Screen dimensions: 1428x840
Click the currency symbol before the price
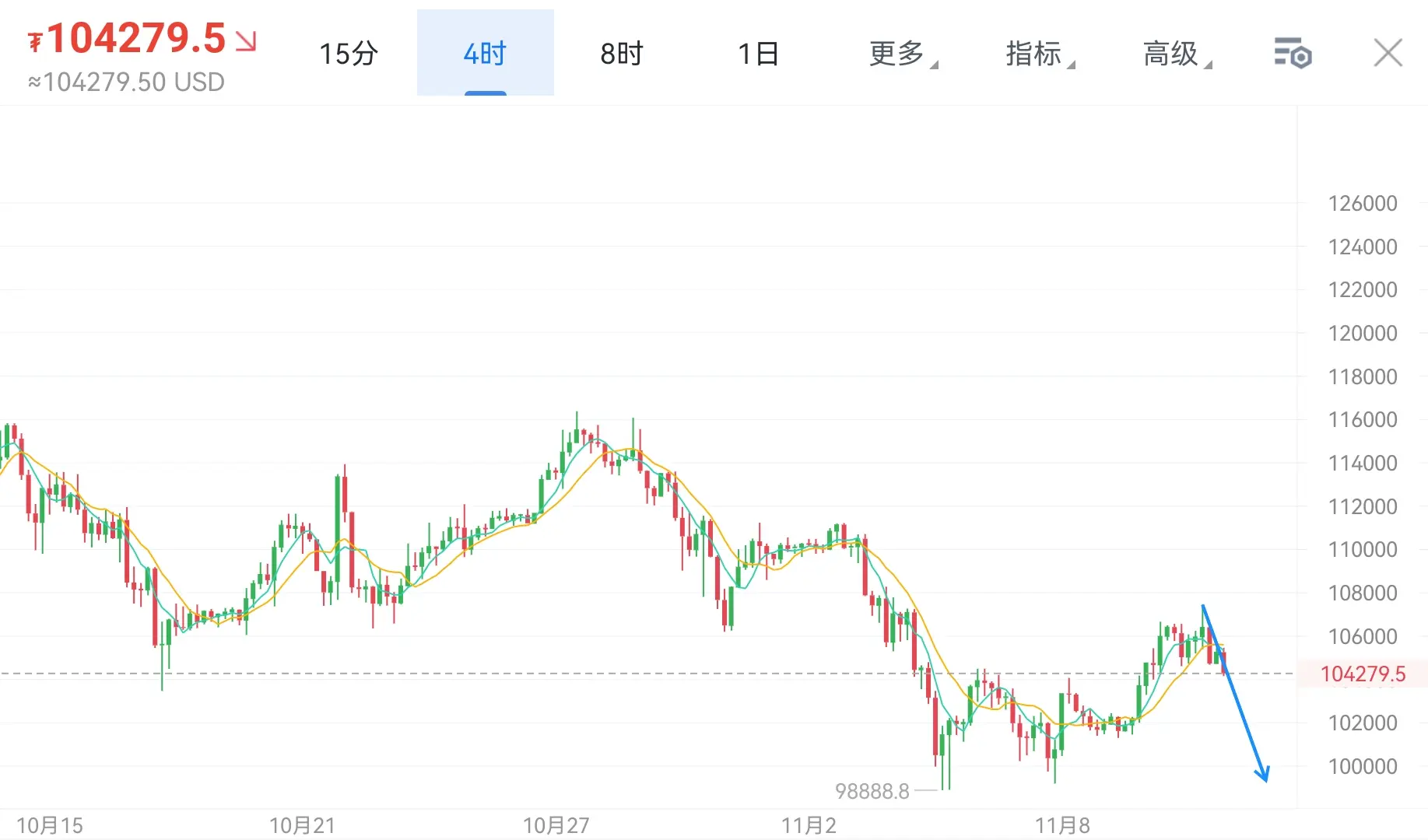coord(35,41)
